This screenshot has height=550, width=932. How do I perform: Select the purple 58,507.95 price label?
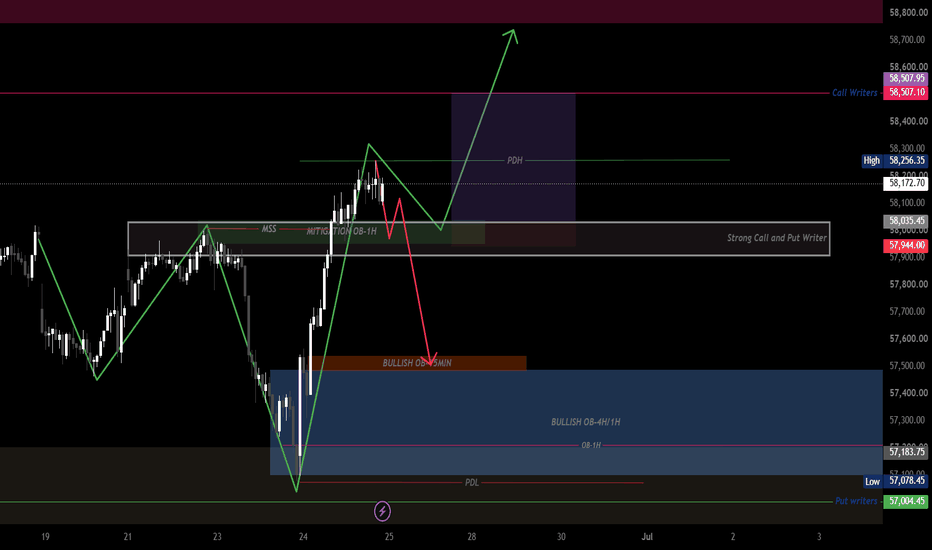905,78
